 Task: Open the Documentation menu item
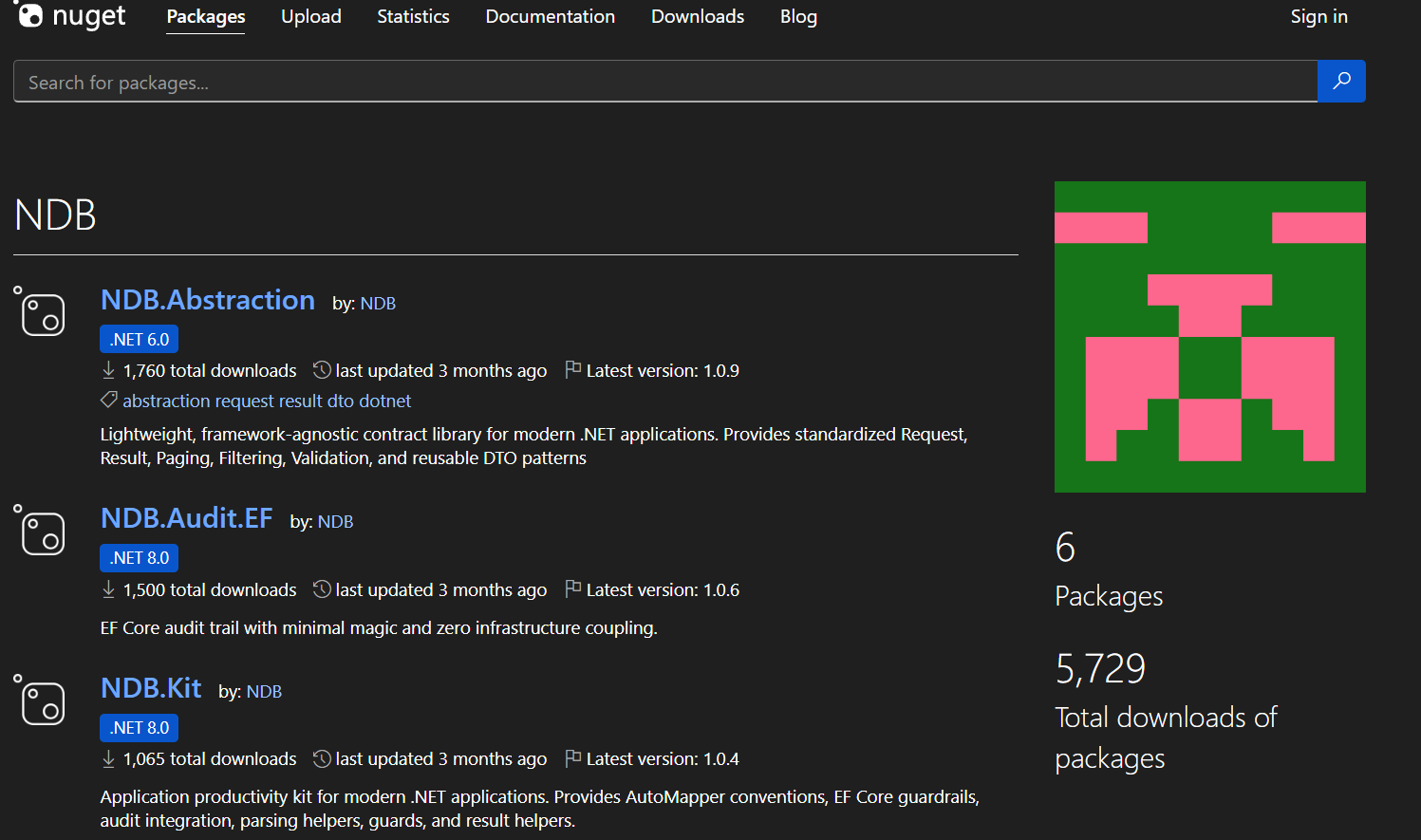pos(551,16)
